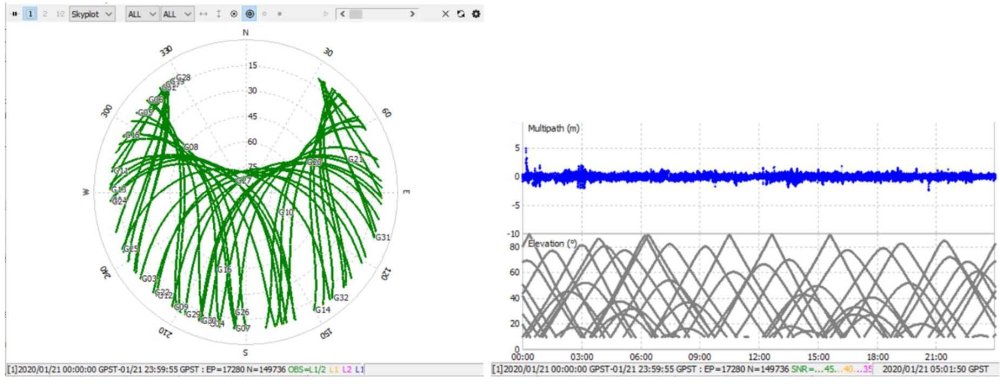Open options with the gear icon
1000x384 pixels.
coord(476,13)
